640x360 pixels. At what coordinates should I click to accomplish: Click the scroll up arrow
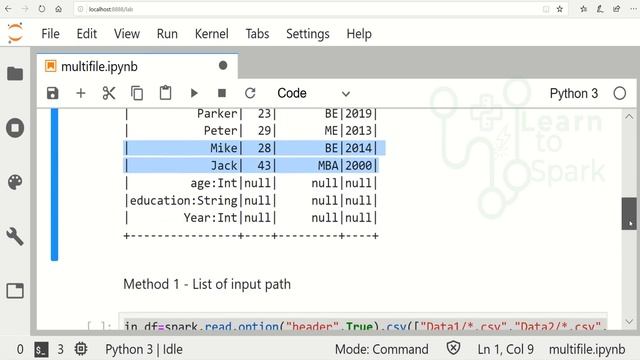click(629, 117)
